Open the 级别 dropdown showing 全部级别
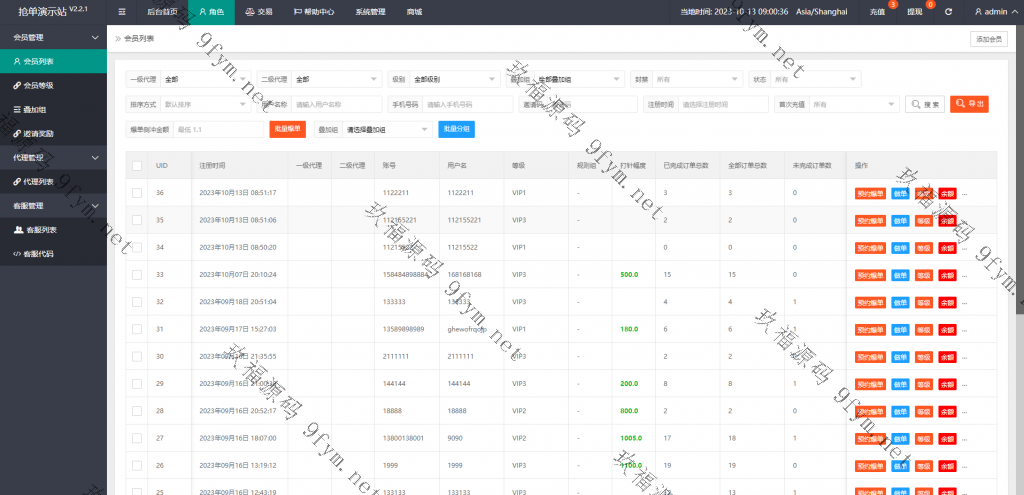1024x495 pixels. coord(455,79)
